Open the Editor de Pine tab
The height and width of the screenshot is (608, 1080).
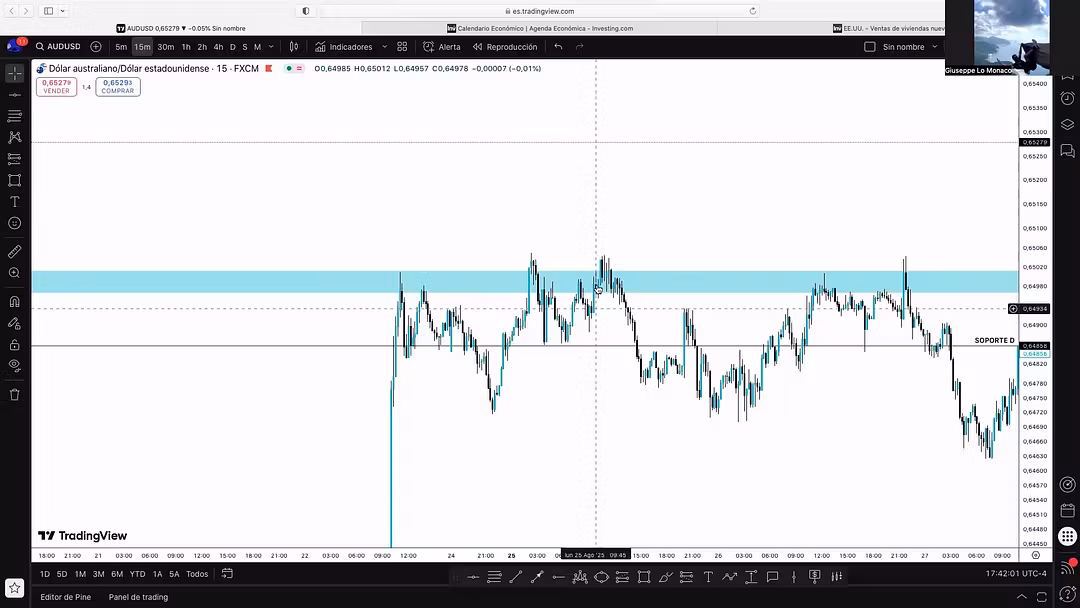point(65,597)
